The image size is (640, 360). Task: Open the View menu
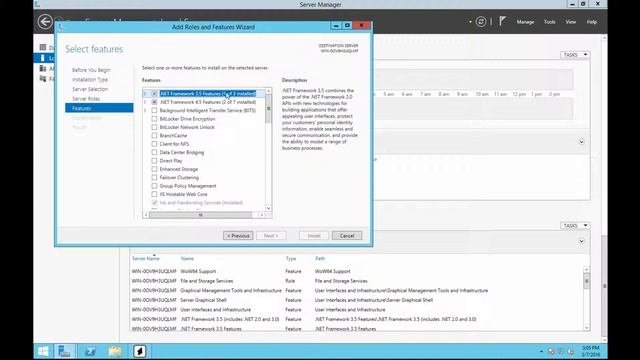tap(571, 22)
